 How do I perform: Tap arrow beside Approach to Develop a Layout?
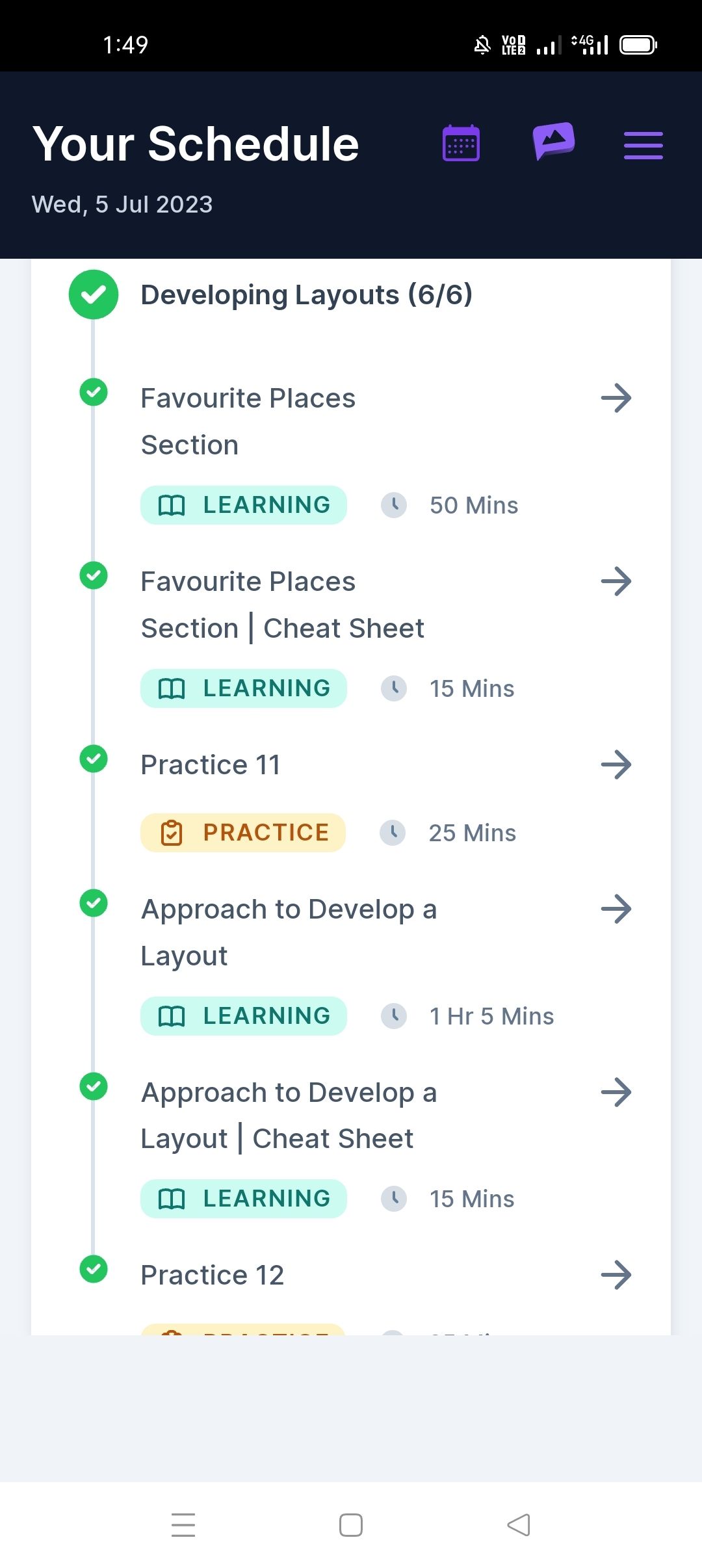point(616,909)
